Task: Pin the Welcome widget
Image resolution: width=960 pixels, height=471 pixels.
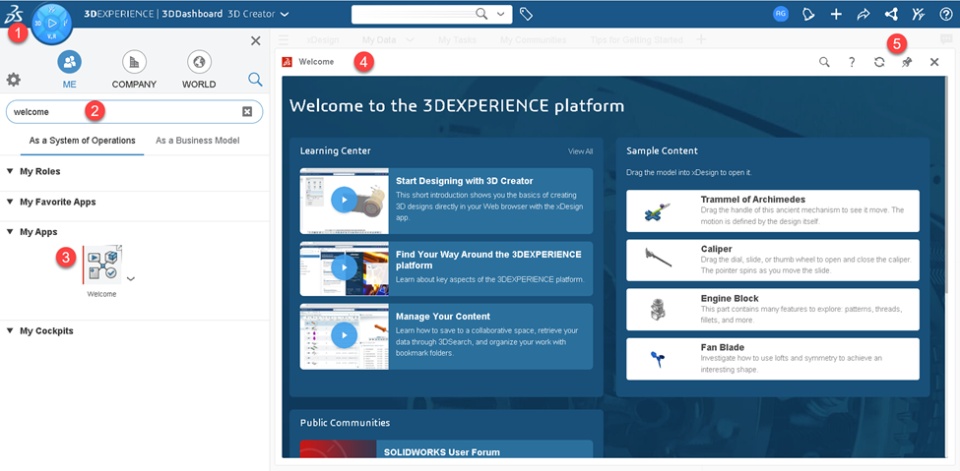Action: tap(907, 62)
